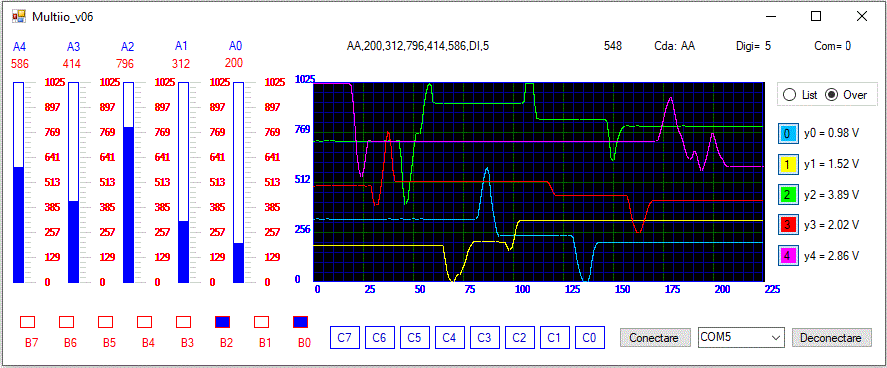
Task: Click the C2 output button
Action: [520, 337]
